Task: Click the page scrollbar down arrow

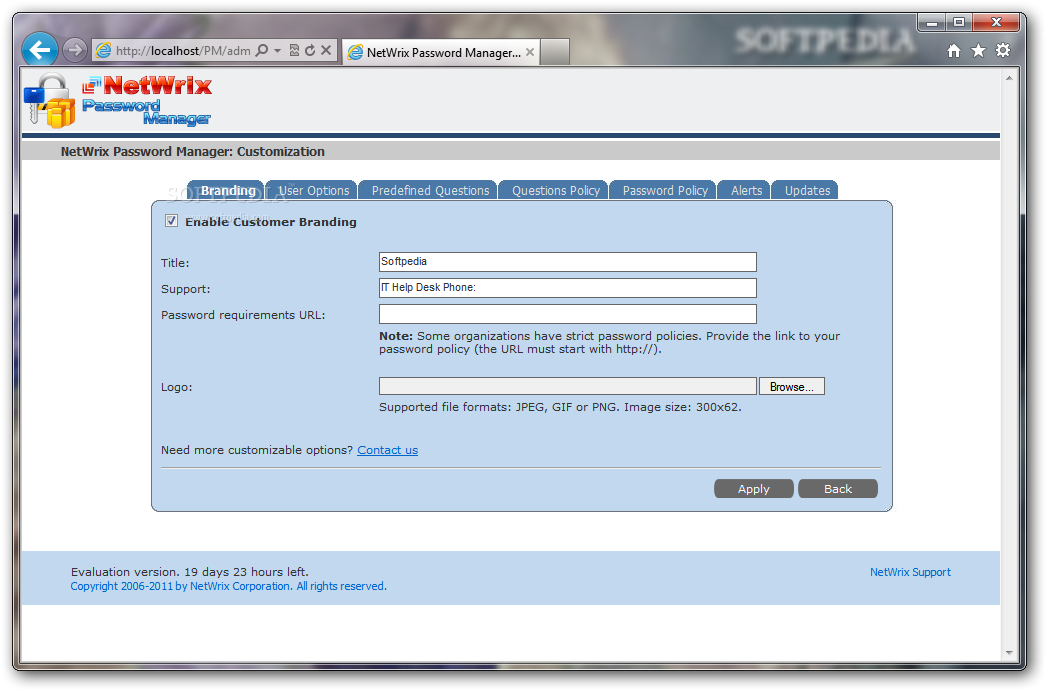Action: [1009, 652]
